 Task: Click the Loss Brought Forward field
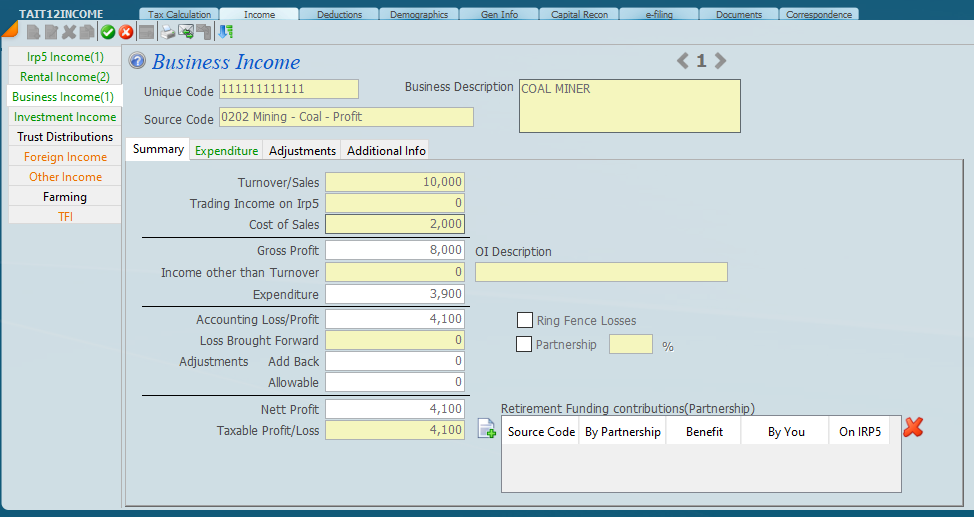(x=395, y=340)
